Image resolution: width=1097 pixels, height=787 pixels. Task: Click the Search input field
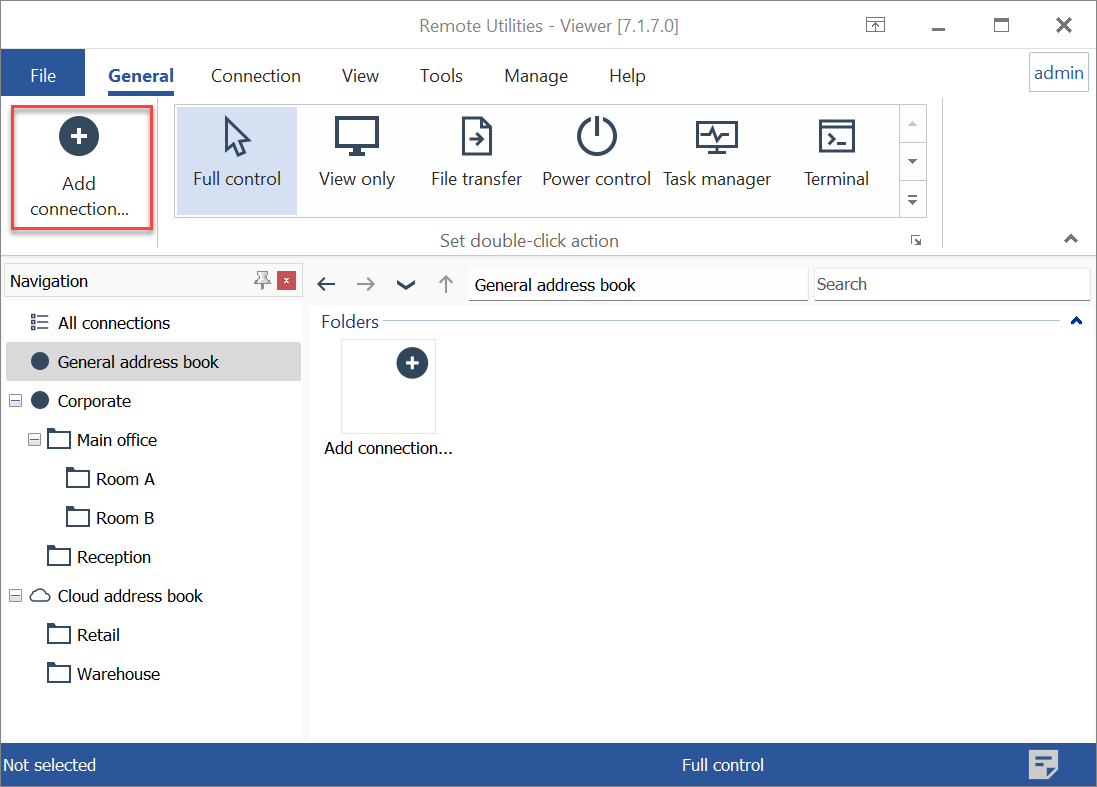click(x=950, y=284)
